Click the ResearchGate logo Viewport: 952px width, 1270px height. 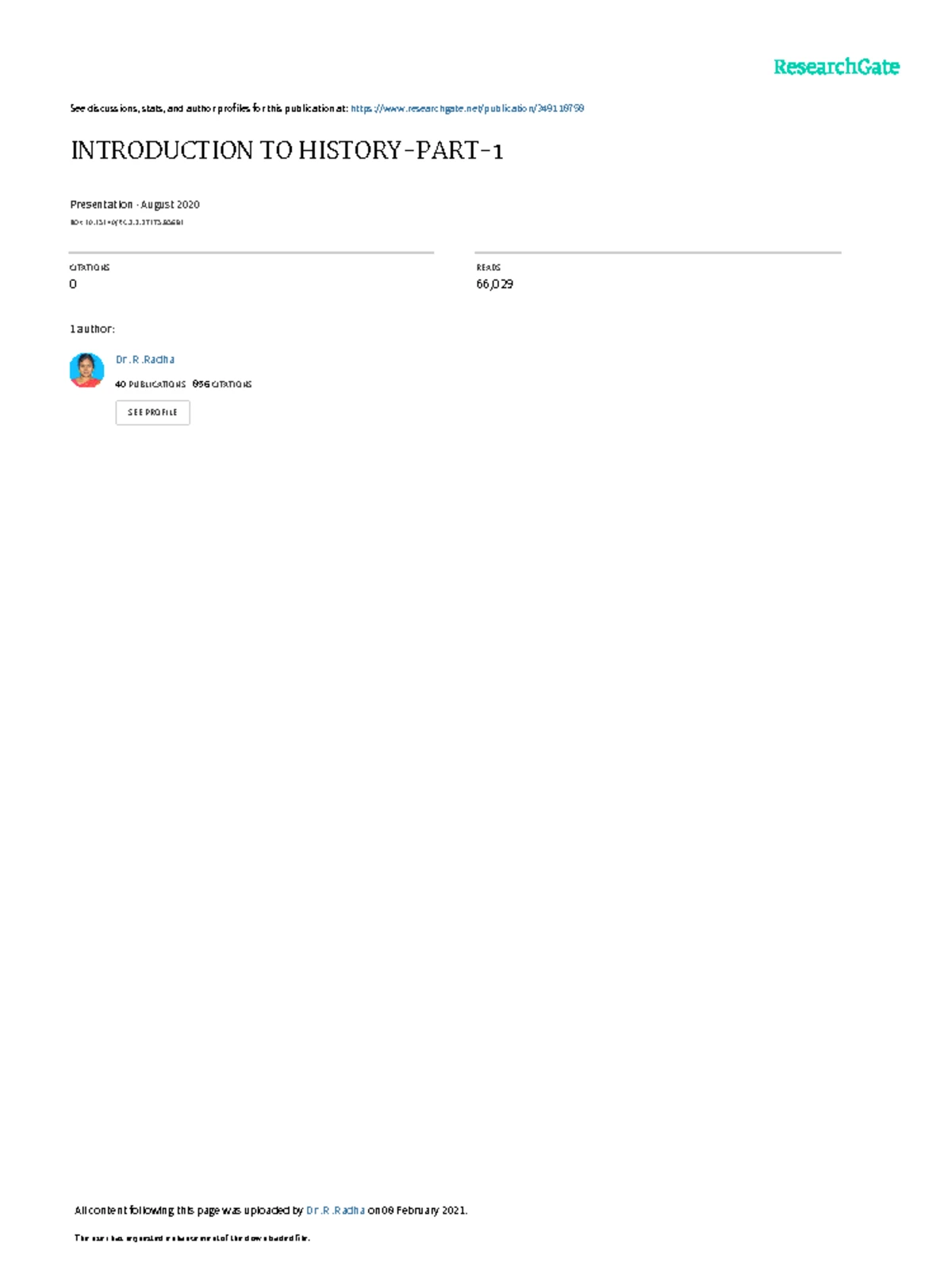(836, 67)
